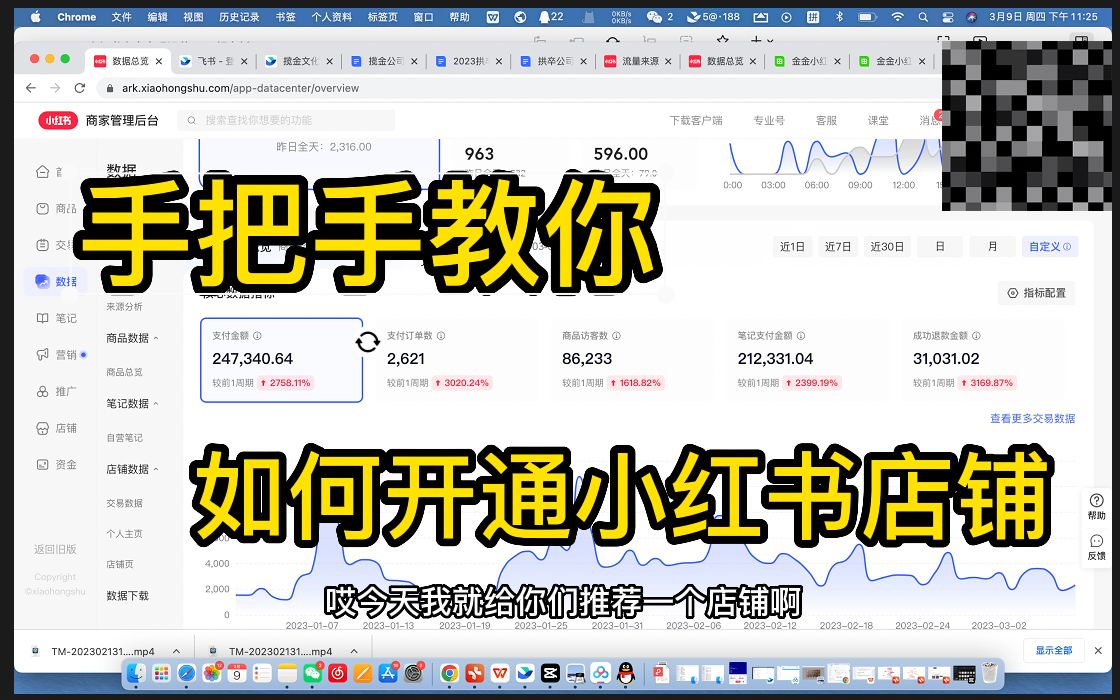
Task: Select the 近1日 date range
Action: tap(792, 246)
